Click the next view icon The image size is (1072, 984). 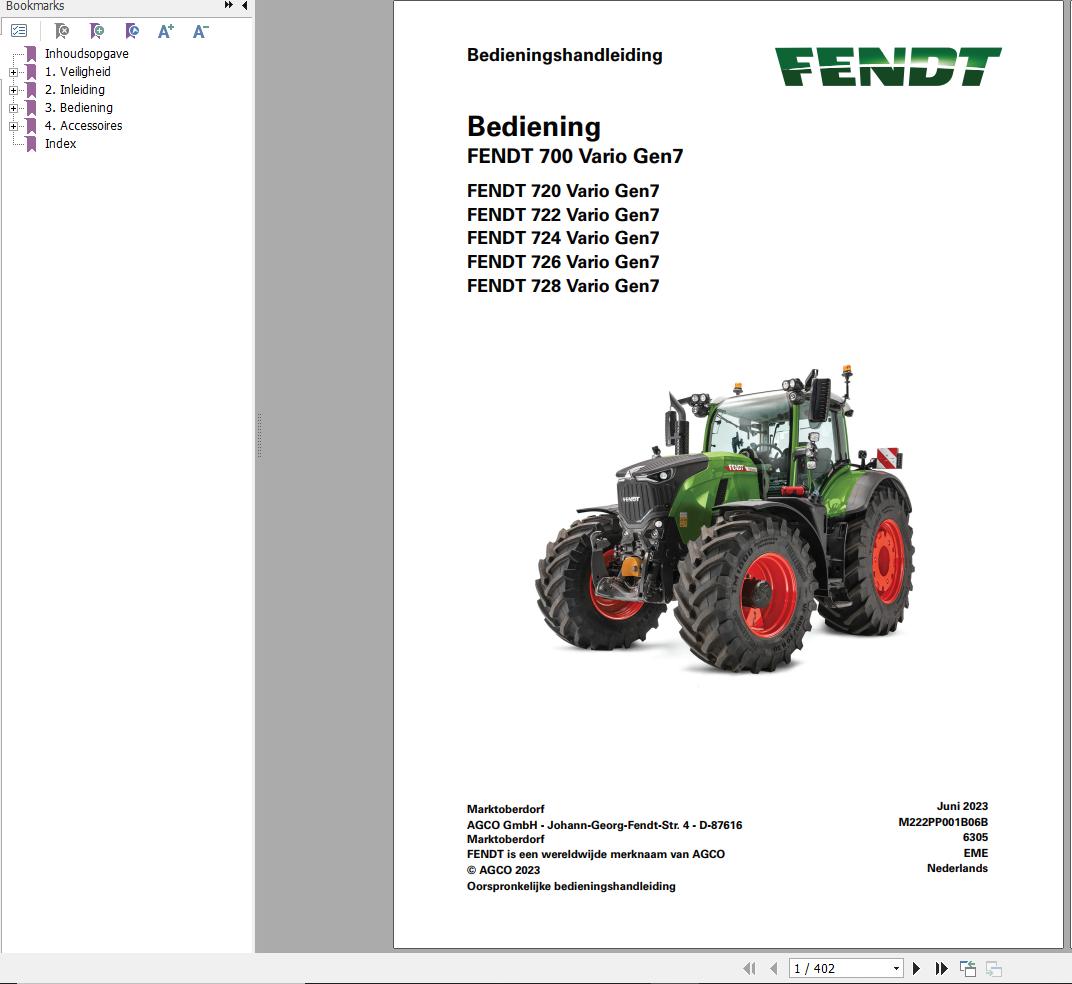[x=994, y=968]
